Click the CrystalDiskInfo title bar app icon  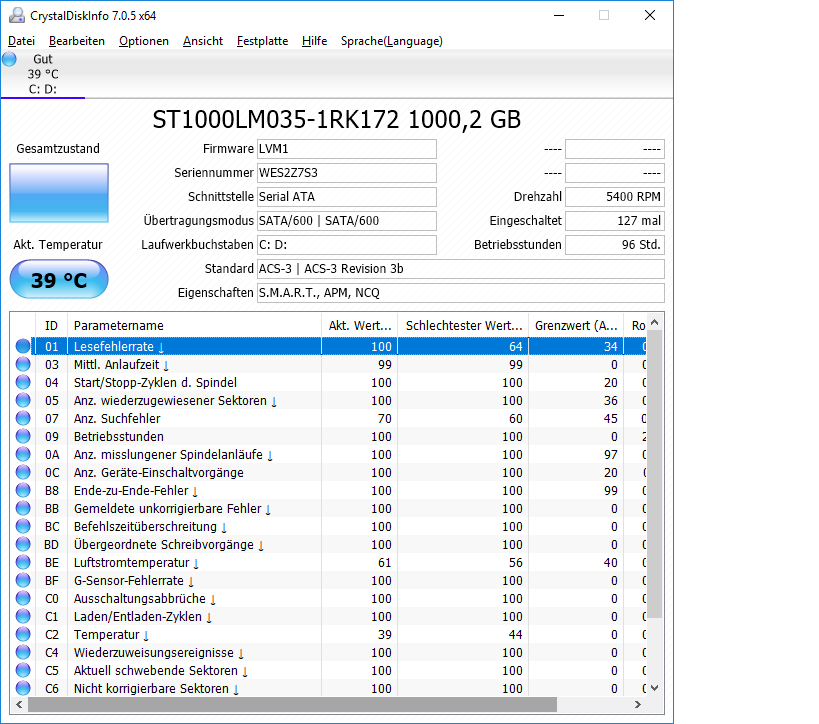17,15
